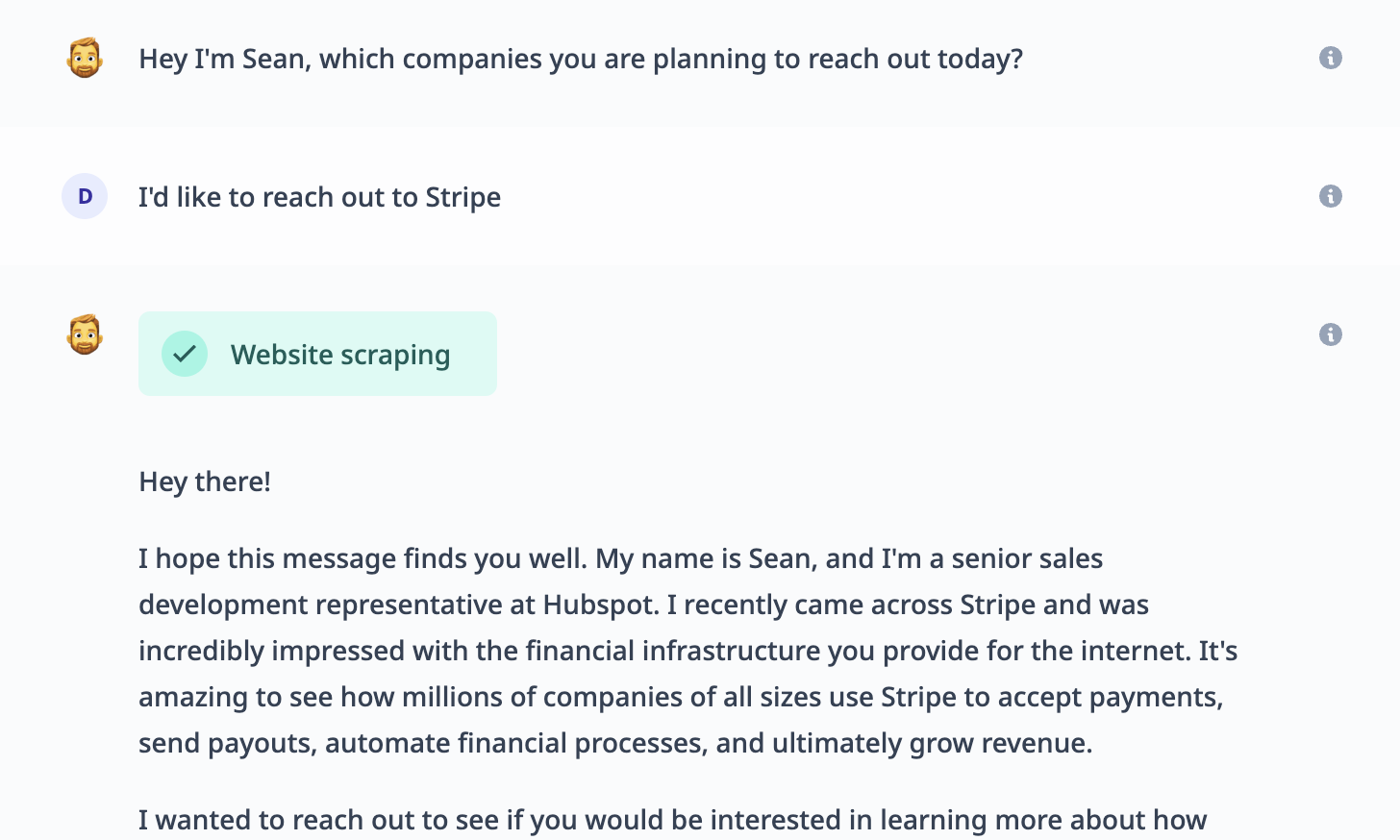Select the 'I'd like to reach out to Stripe' message
This screenshot has height=840, width=1400.
click(x=319, y=197)
